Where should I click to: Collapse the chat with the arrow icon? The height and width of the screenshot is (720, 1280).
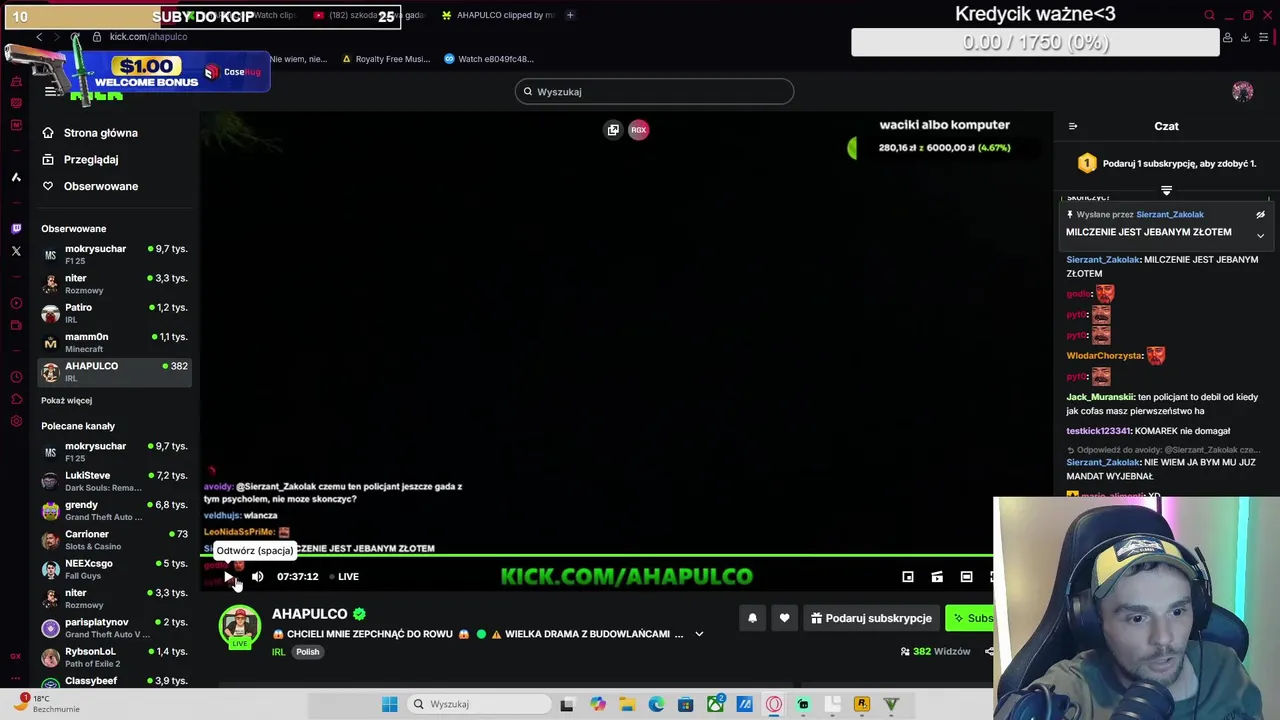click(1073, 127)
